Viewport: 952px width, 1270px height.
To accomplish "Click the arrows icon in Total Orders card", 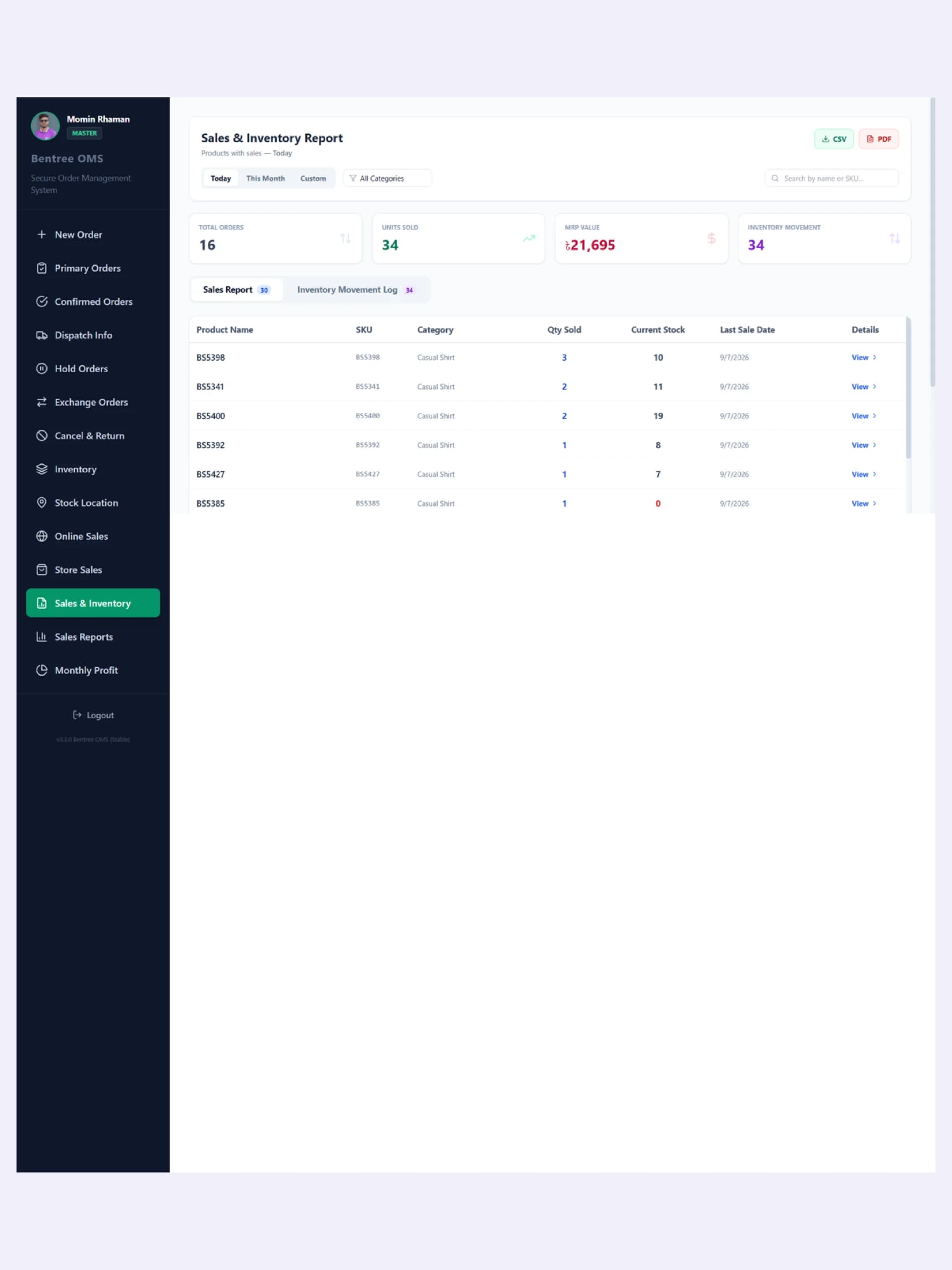I will pyautogui.click(x=345, y=238).
